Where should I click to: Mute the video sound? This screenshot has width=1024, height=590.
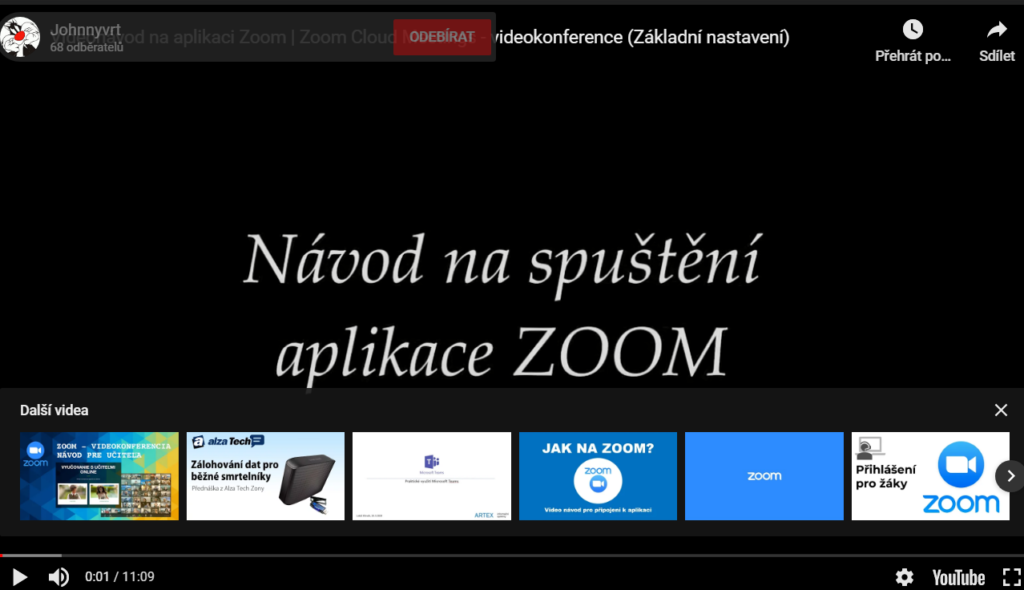(58, 577)
